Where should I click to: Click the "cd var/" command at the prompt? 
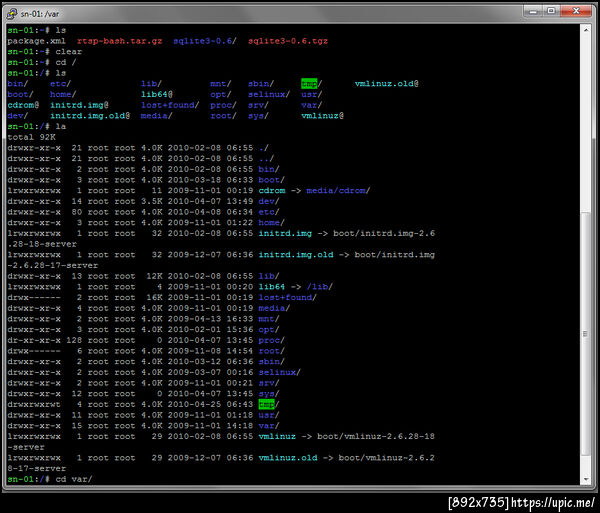click(x=74, y=479)
